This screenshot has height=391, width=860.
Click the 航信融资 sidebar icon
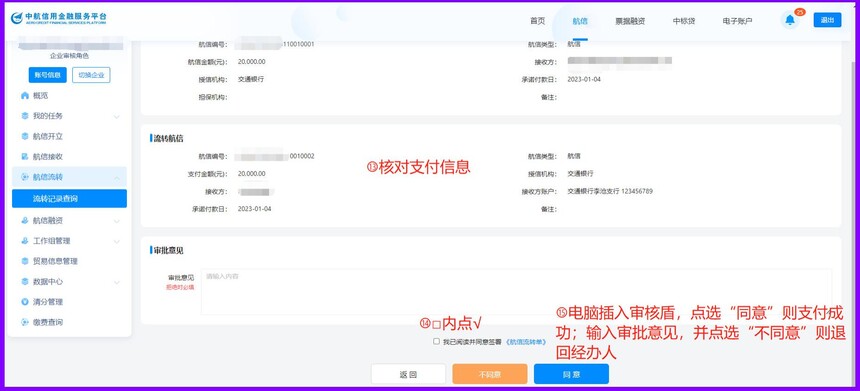click(x=25, y=220)
